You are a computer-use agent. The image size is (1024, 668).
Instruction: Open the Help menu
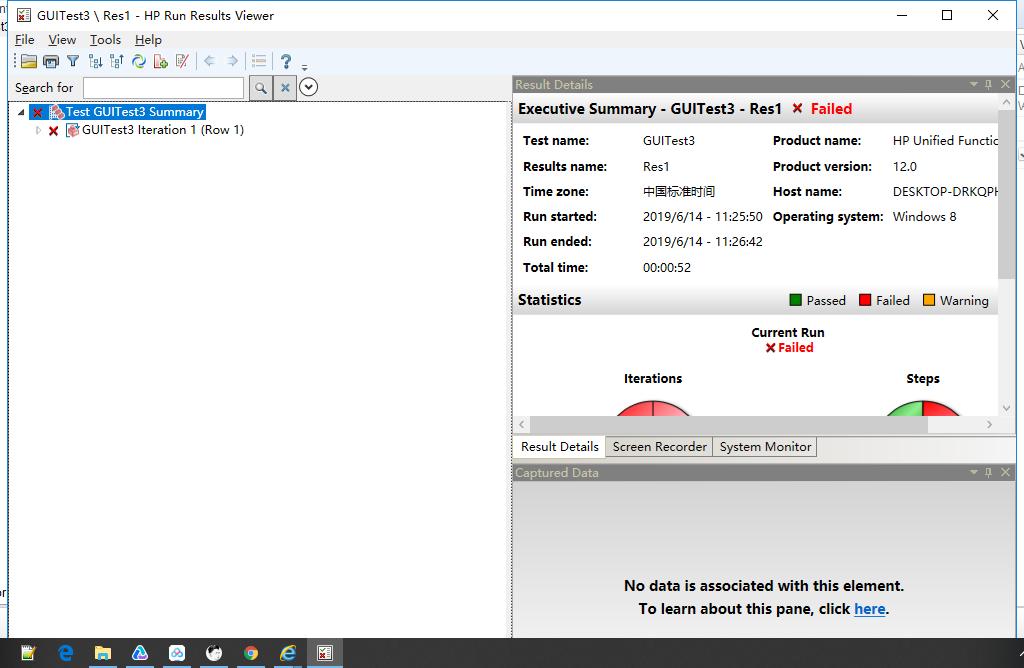click(x=148, y=40)
